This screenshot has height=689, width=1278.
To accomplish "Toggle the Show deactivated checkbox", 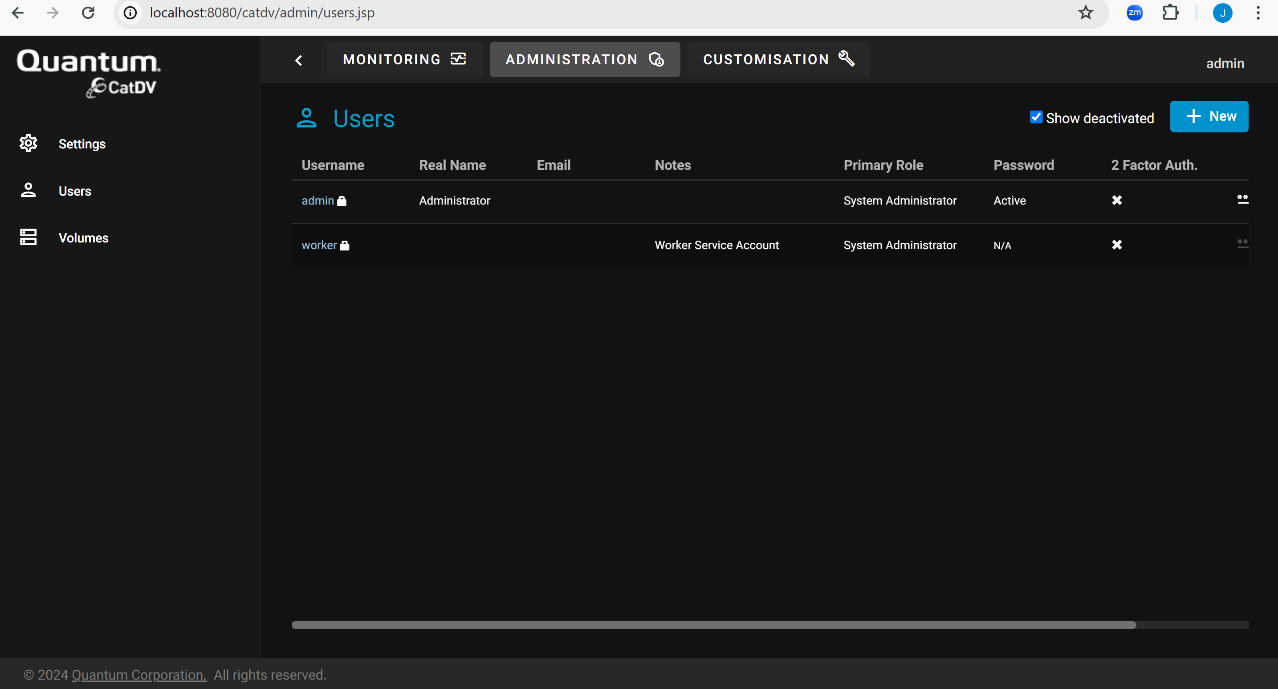I will [1036, 117].
